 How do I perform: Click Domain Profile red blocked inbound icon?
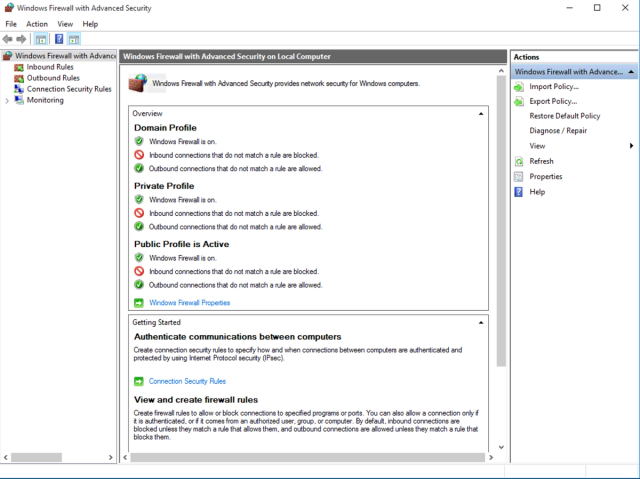point(139,155)
